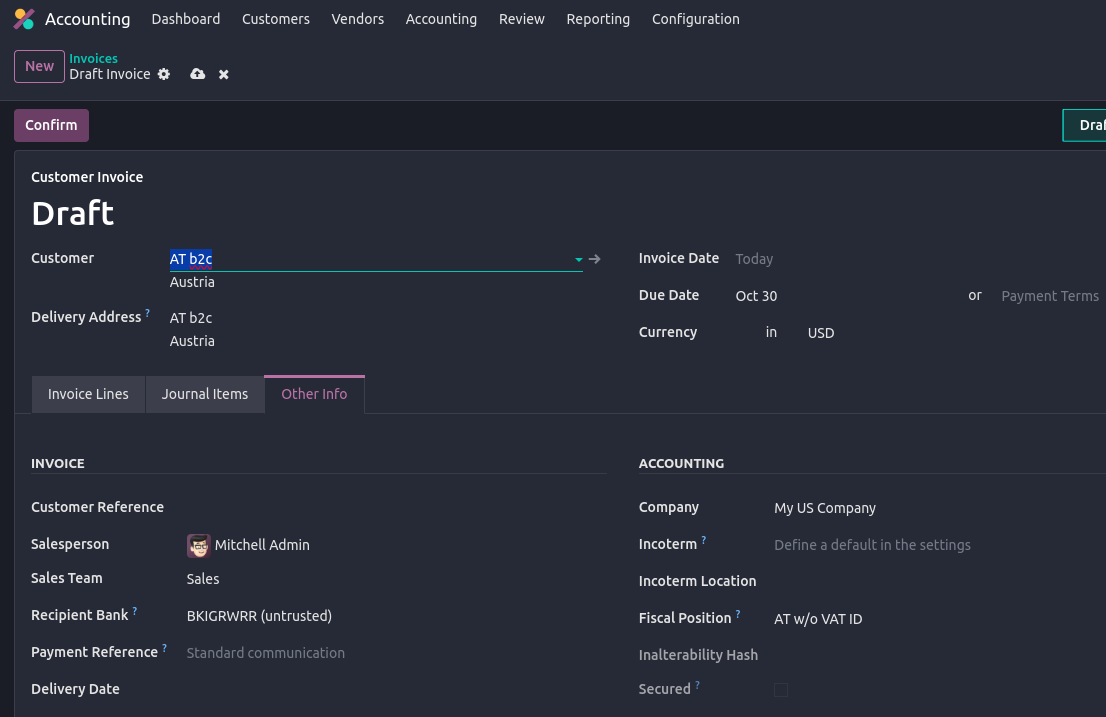Open the Reporting menu
Image resolution: width=1106 pixels, height=717 pixels.
(598, 19)
